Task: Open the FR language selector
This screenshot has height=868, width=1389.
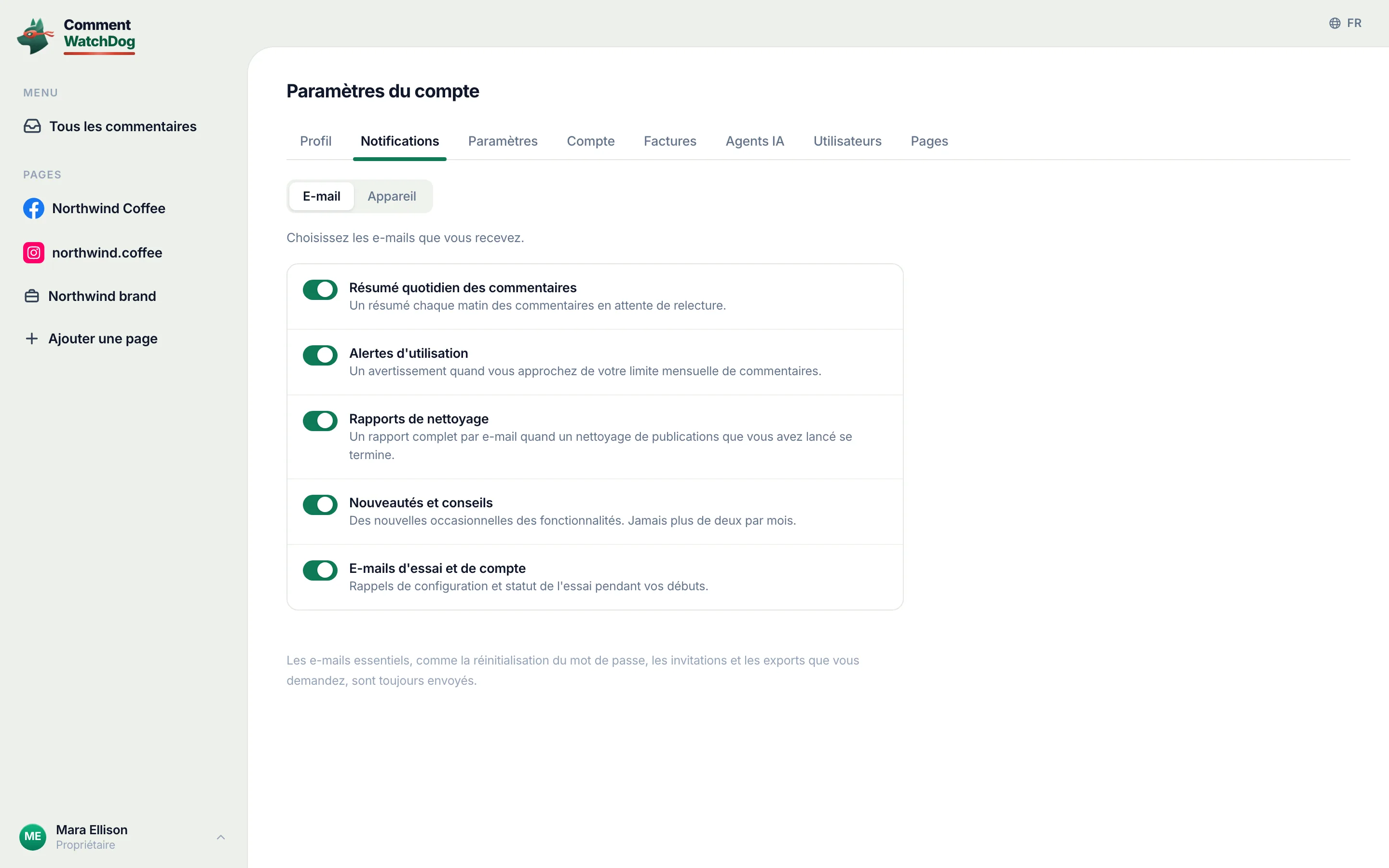Action: pyautogui.click(x=1346, y=23)
